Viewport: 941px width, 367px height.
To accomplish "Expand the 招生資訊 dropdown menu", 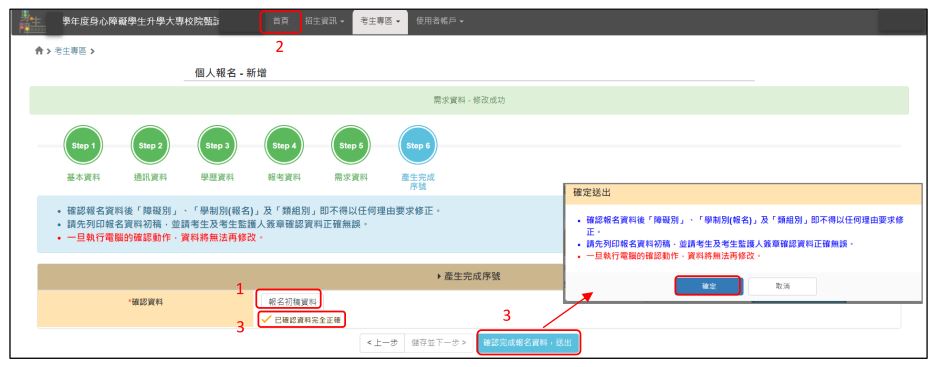I will tap(324, 21).
